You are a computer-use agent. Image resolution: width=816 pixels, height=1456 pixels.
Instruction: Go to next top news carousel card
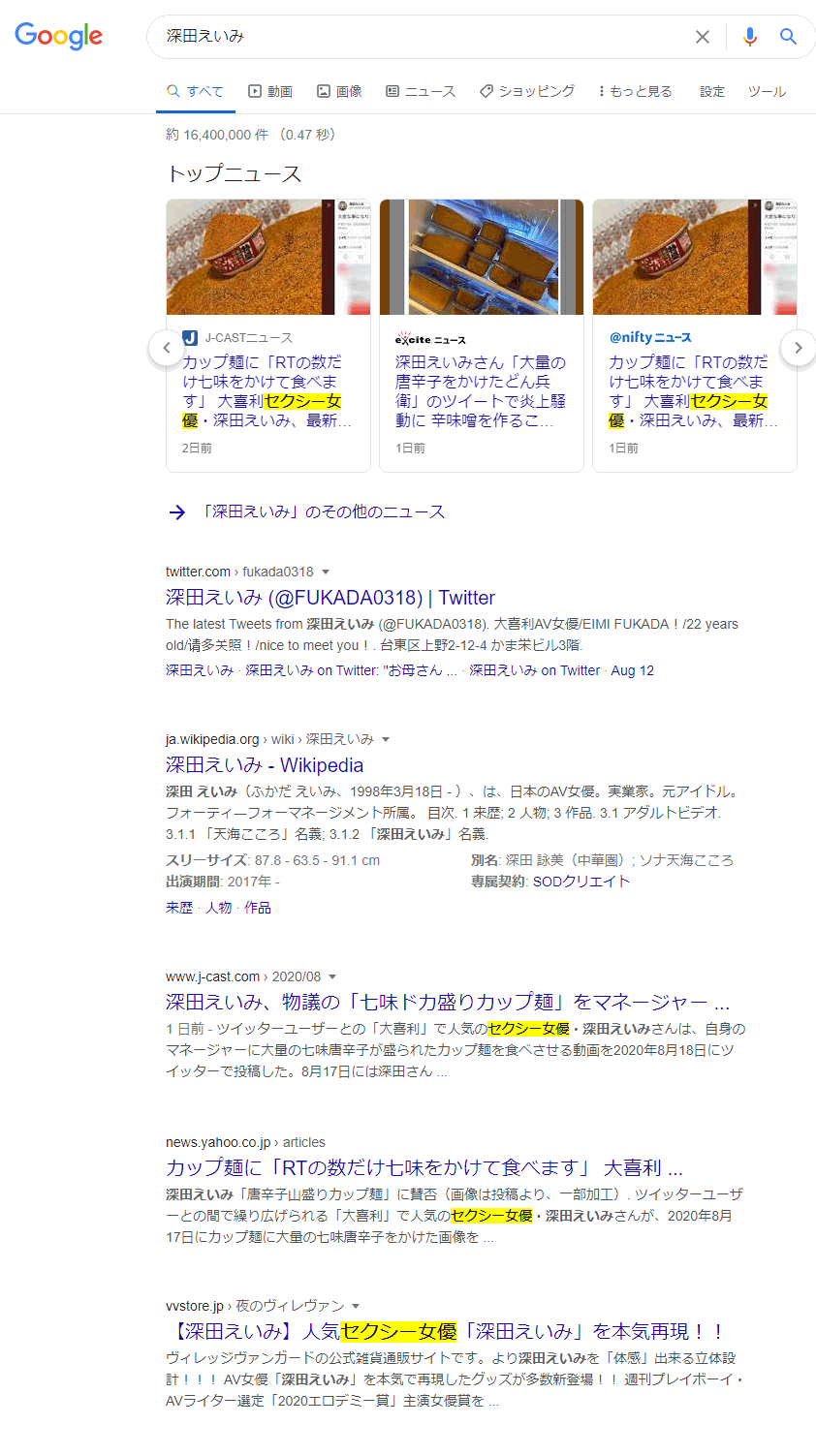point(798,348)
